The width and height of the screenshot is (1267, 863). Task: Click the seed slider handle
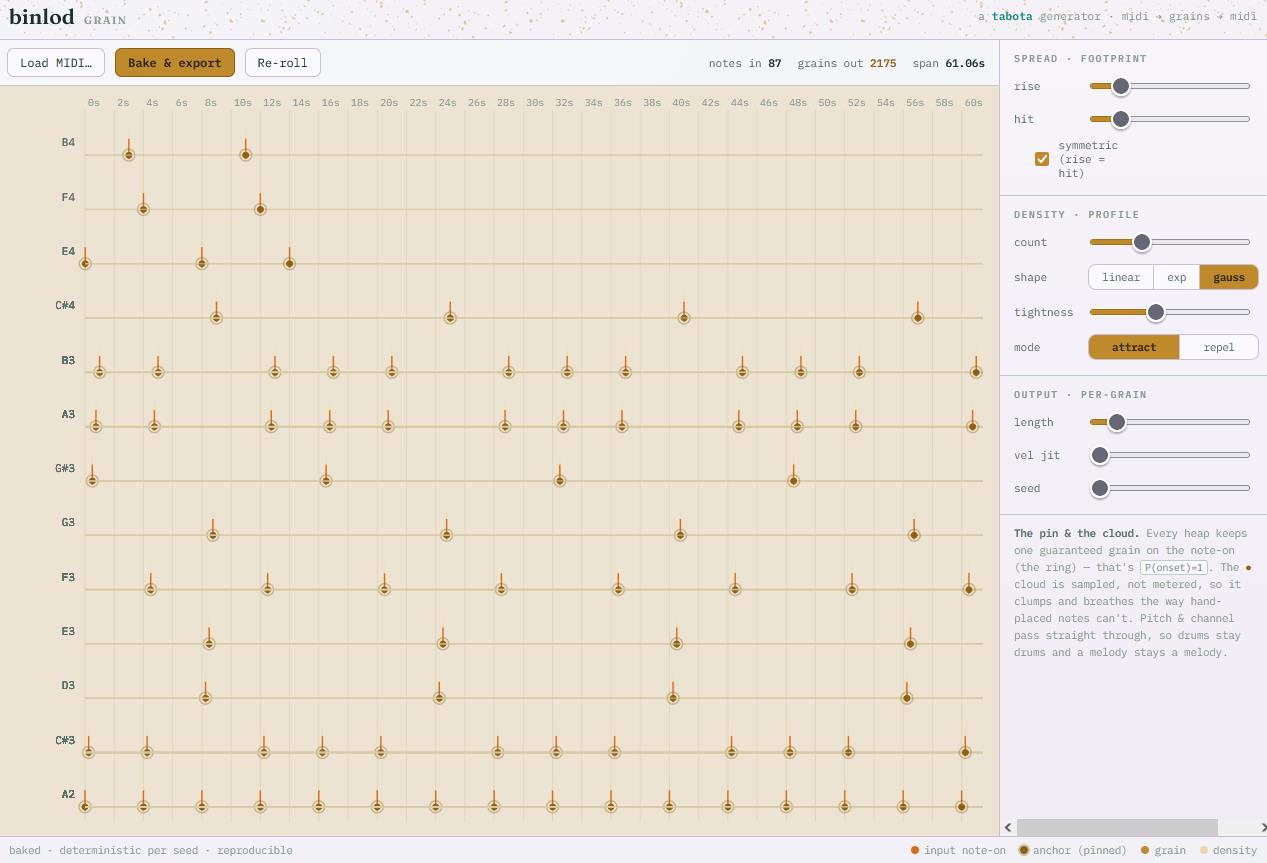[x=1100, y=488]
